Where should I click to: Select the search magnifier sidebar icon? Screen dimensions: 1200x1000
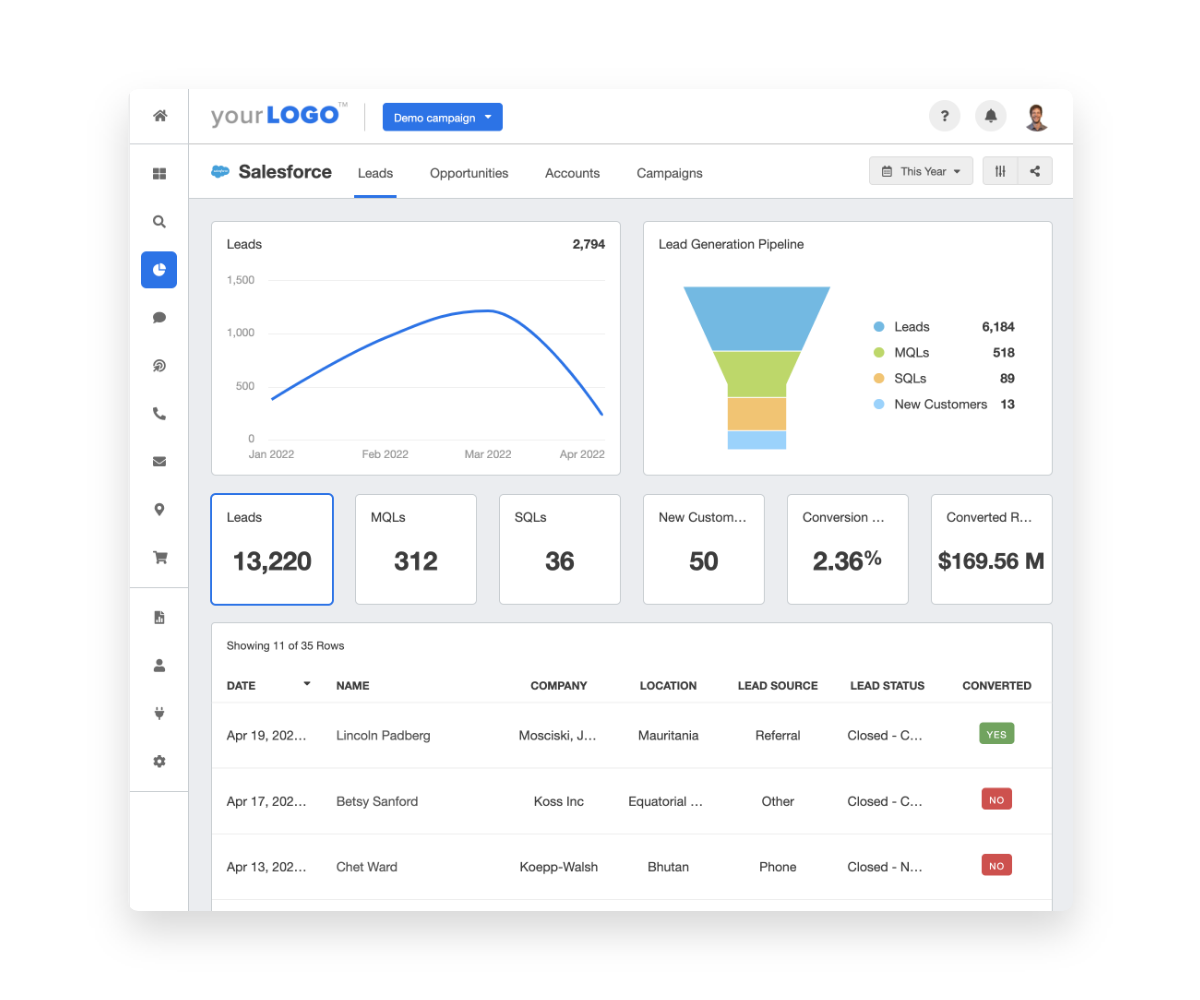click(x=159, y=222)
